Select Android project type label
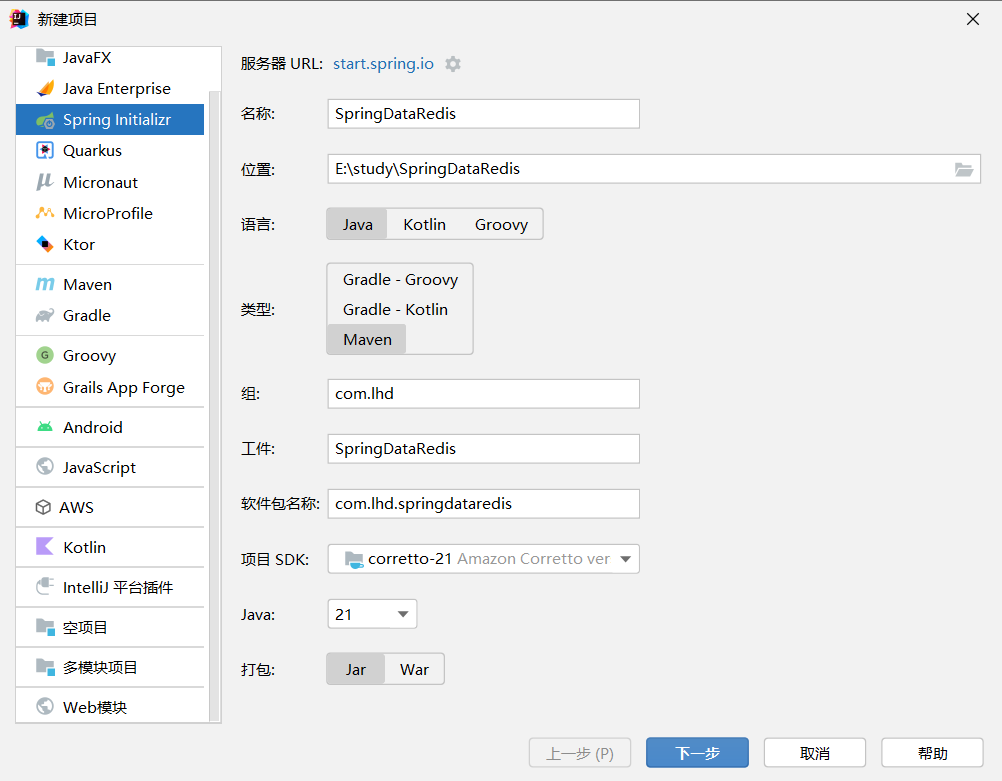Viewport: 1002px width, 781px height. pos(93,428)
